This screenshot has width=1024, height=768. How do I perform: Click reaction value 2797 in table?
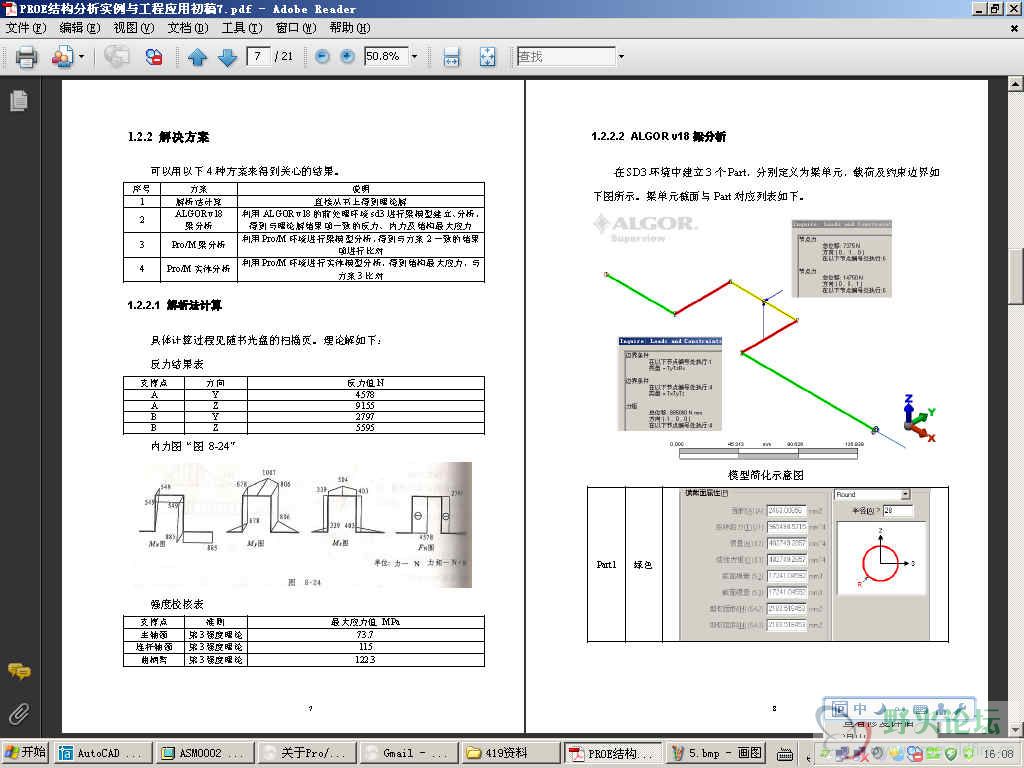[365, 417]
